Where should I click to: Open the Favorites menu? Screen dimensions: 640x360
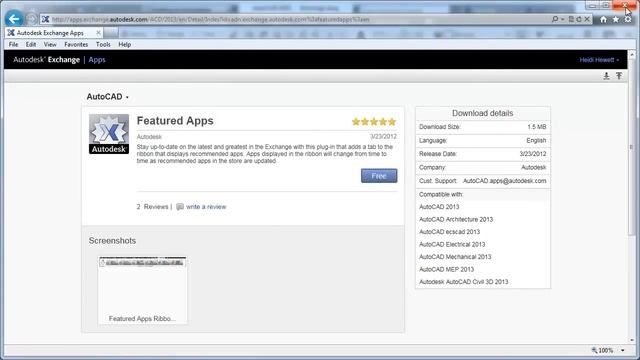76,44
